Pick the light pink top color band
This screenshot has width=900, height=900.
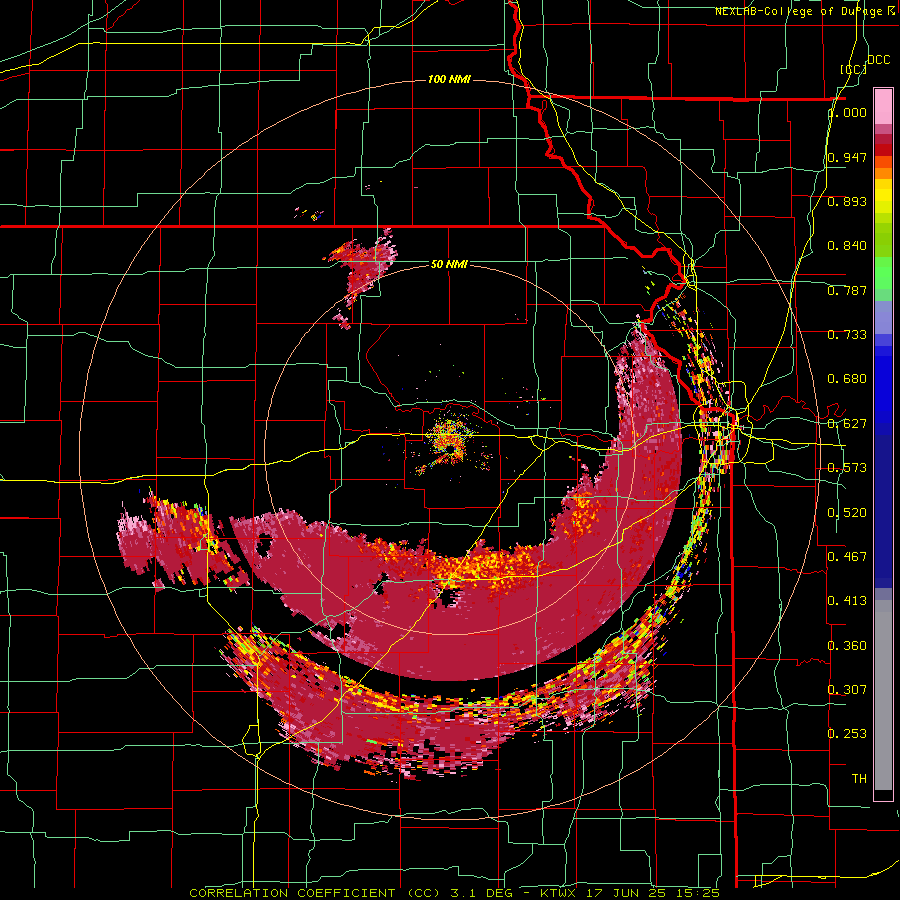[x=883, y=106]
